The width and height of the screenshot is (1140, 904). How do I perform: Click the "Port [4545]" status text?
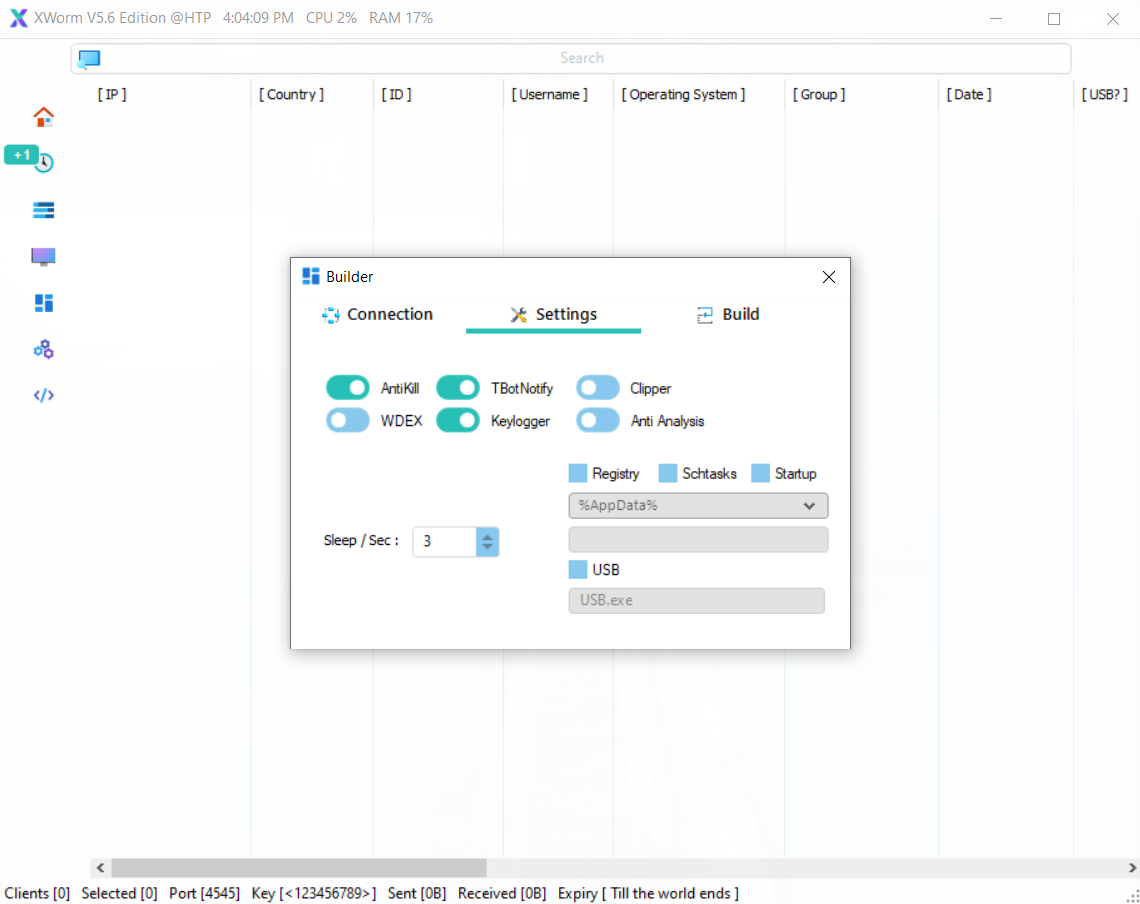pos(204,894)
